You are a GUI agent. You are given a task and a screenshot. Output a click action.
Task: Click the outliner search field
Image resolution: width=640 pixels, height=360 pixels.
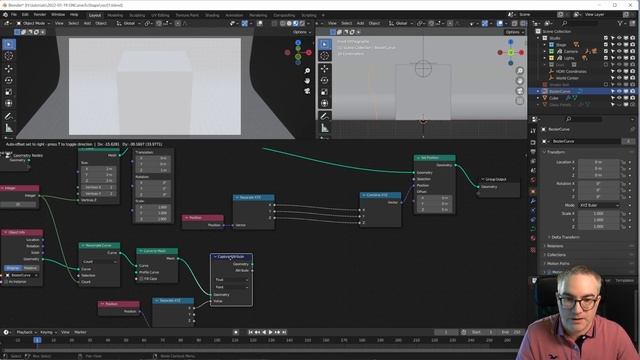(x=584, y=23)
